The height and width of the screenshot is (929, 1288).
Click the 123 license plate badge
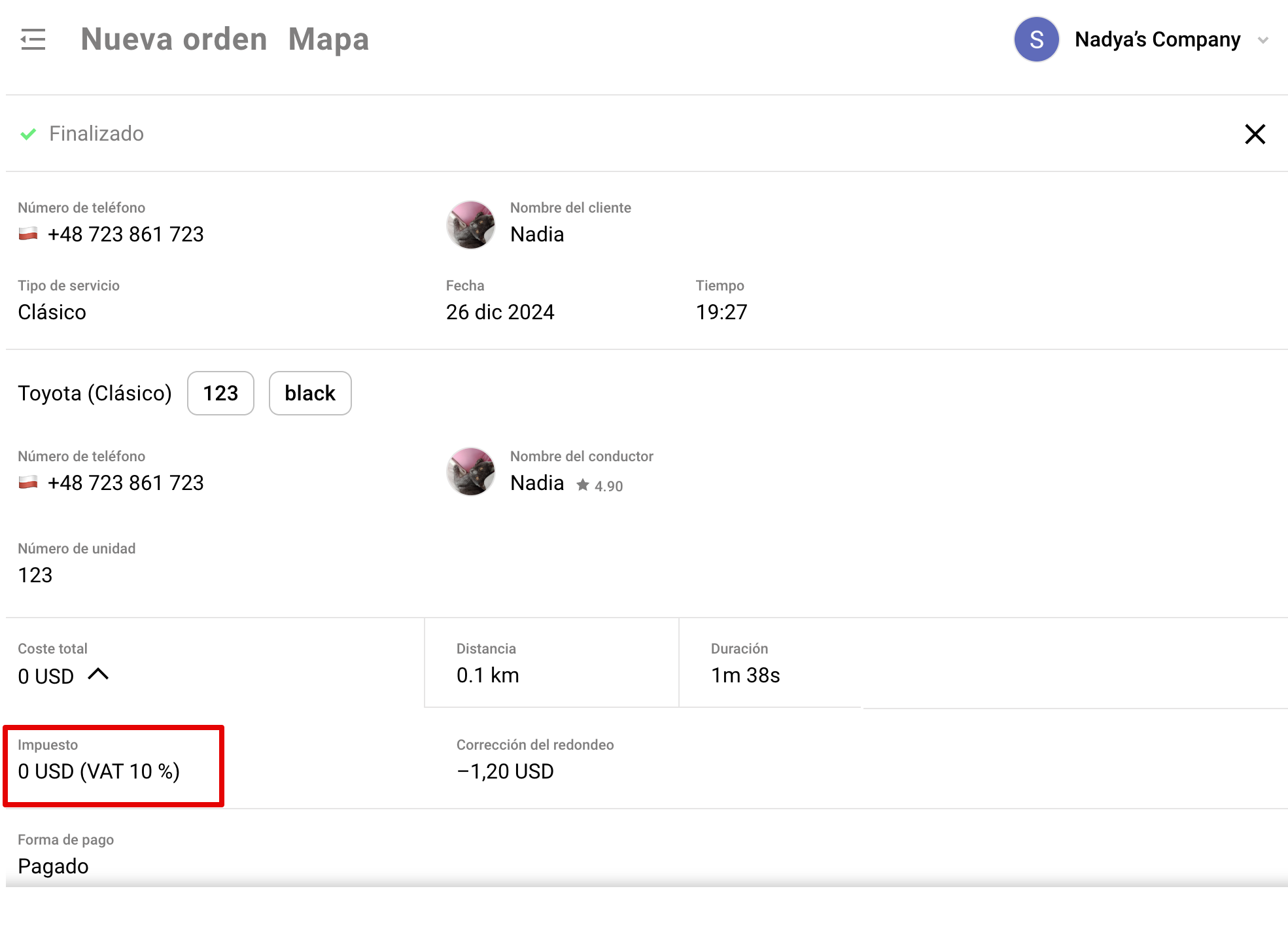pos(220,393)
